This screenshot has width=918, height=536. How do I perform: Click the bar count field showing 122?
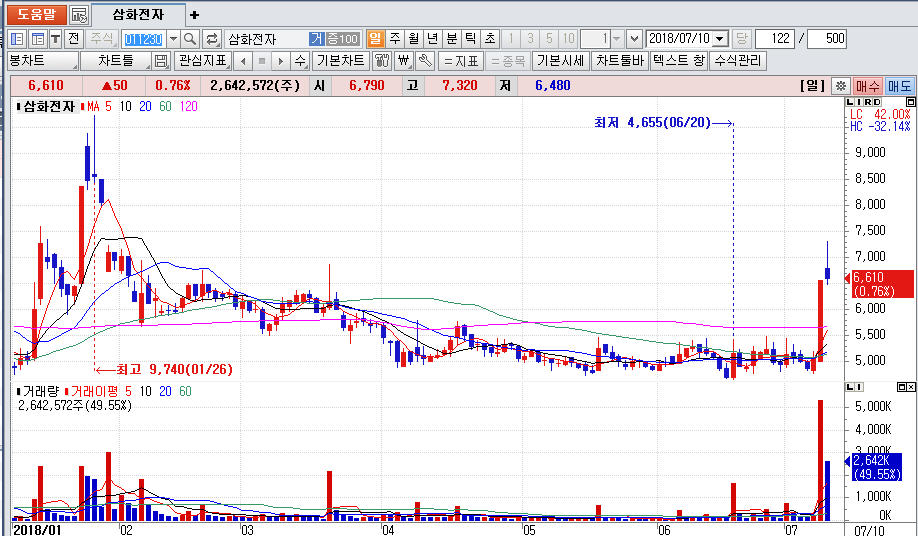tap(775, 39)
